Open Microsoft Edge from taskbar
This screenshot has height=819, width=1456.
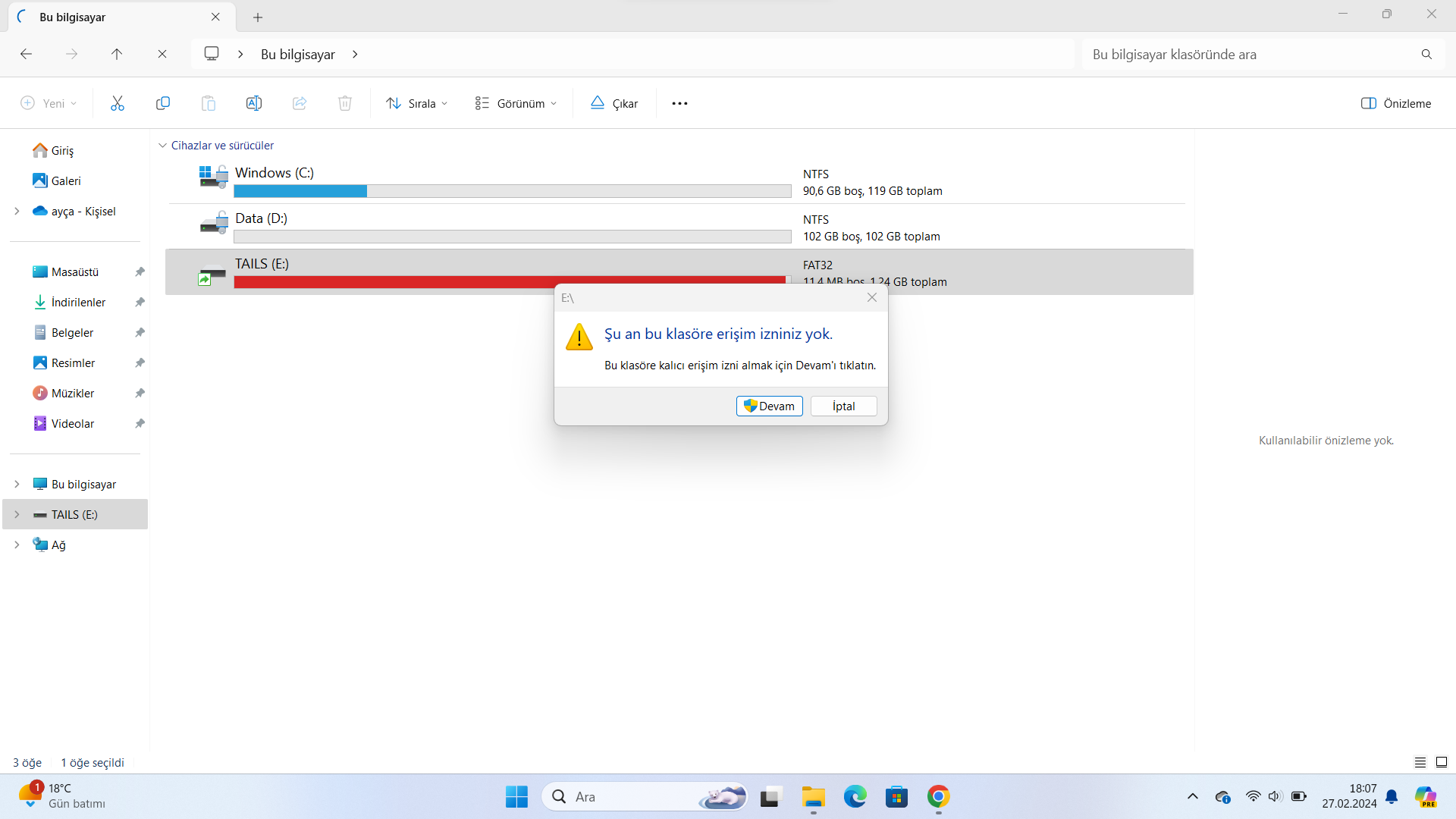click(855, 797)
